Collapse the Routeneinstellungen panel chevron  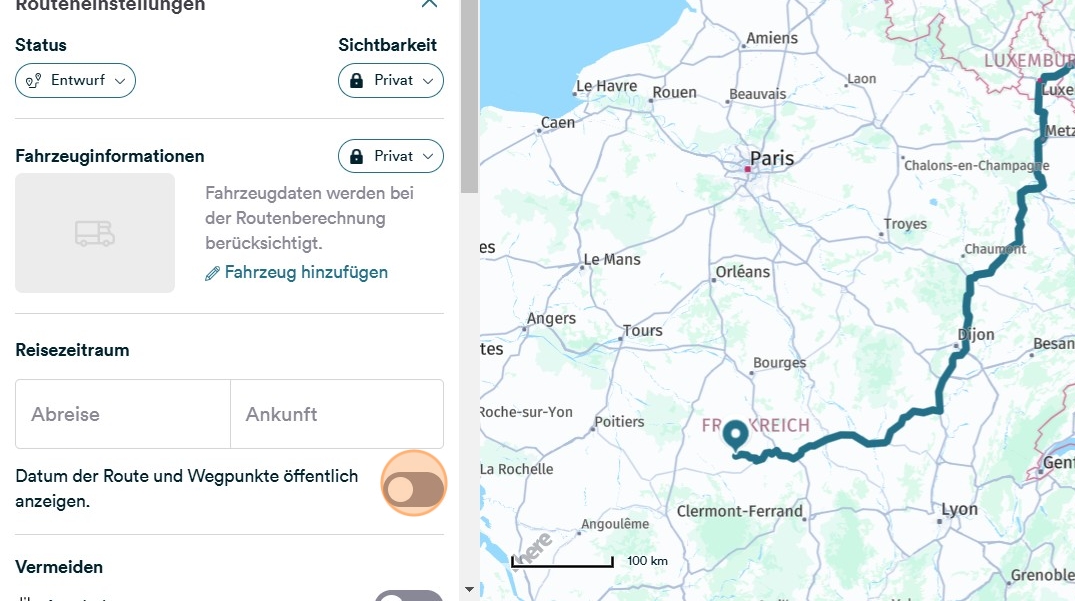click(x=430, y=4)
